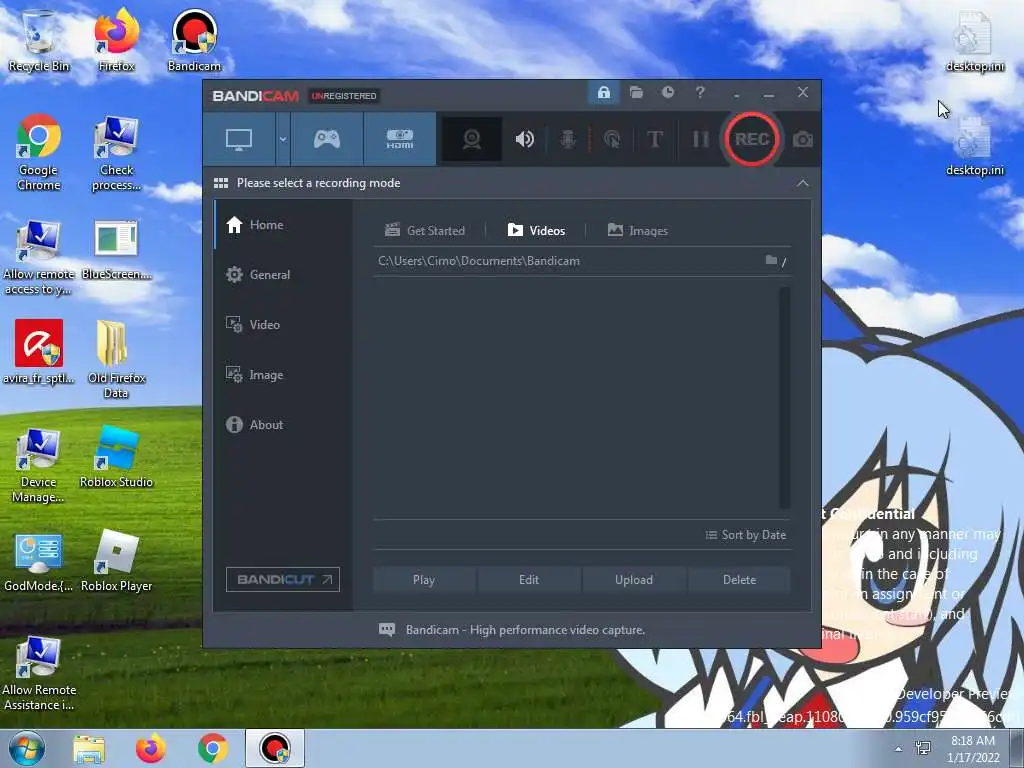This screenshot has height=768, width=1024.
Task: Open the Home section
Action: point(283,225)
